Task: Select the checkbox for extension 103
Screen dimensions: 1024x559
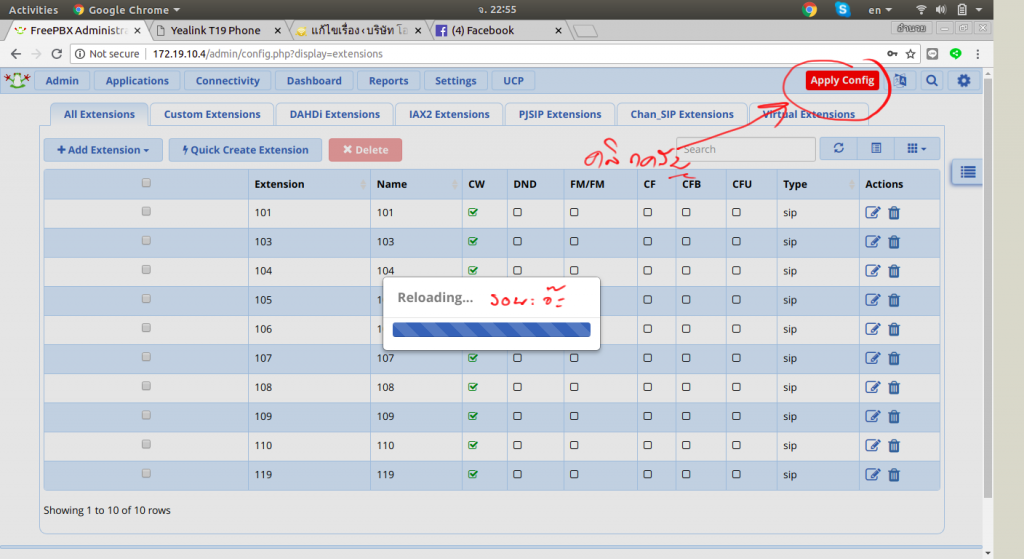Action: point(146,240)
